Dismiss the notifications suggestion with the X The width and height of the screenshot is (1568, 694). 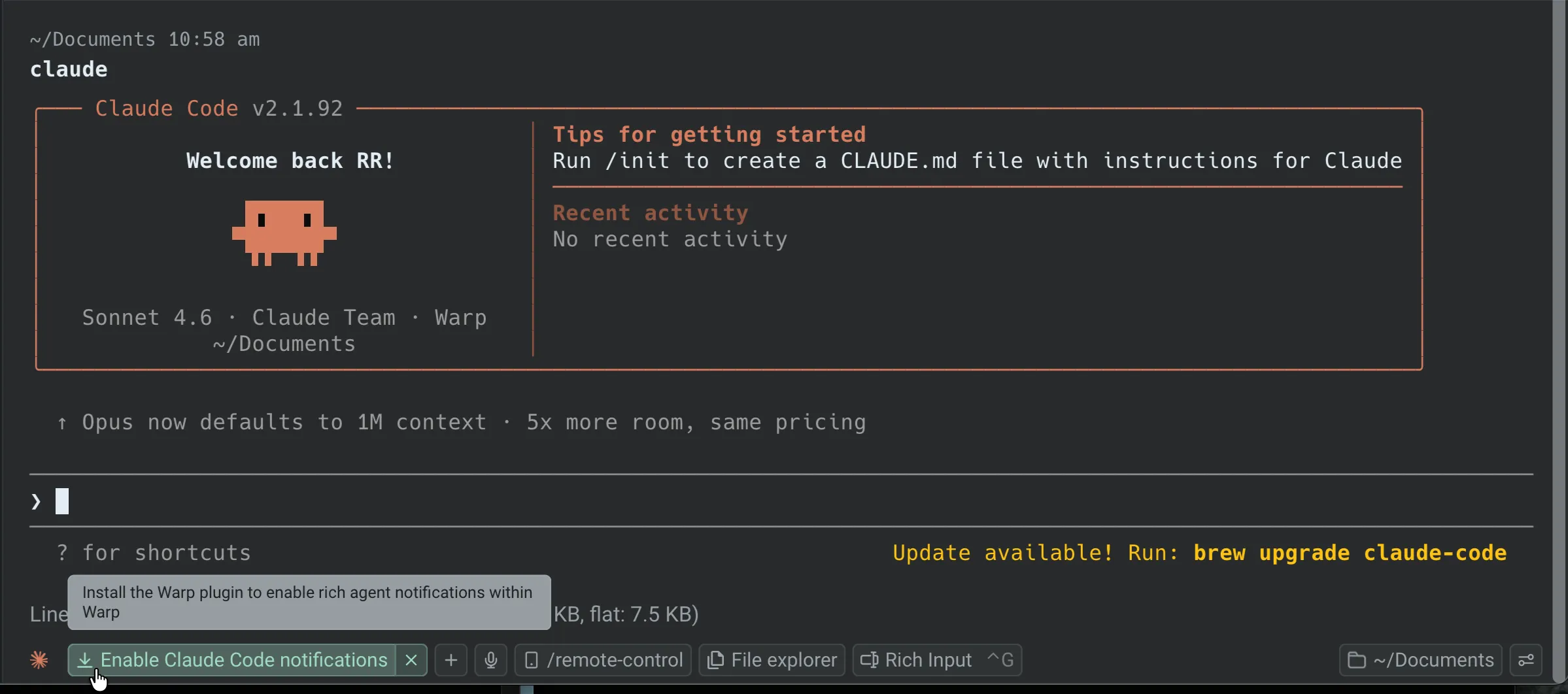tap(411, 660)
